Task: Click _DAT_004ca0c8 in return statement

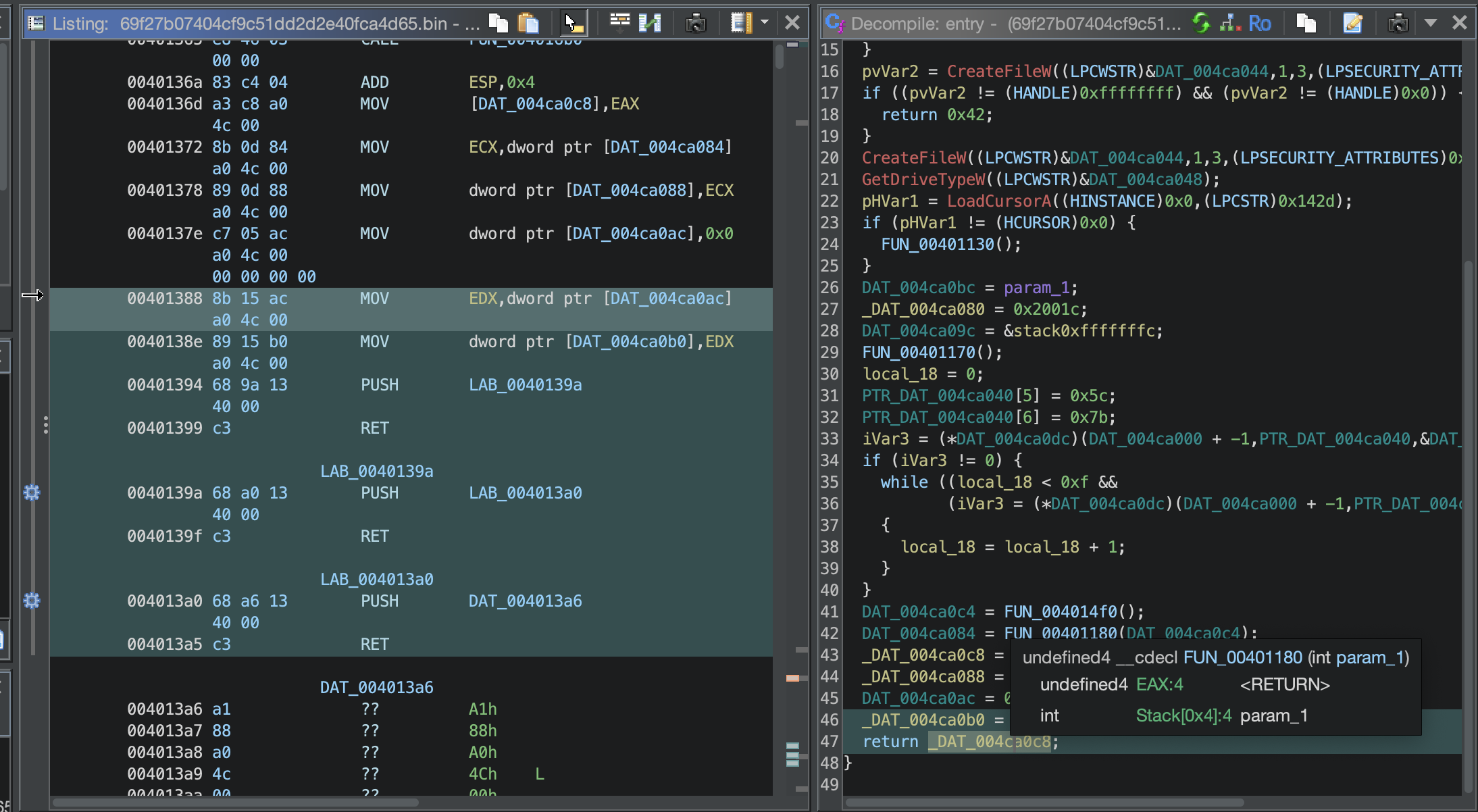Action: (989, 741)
